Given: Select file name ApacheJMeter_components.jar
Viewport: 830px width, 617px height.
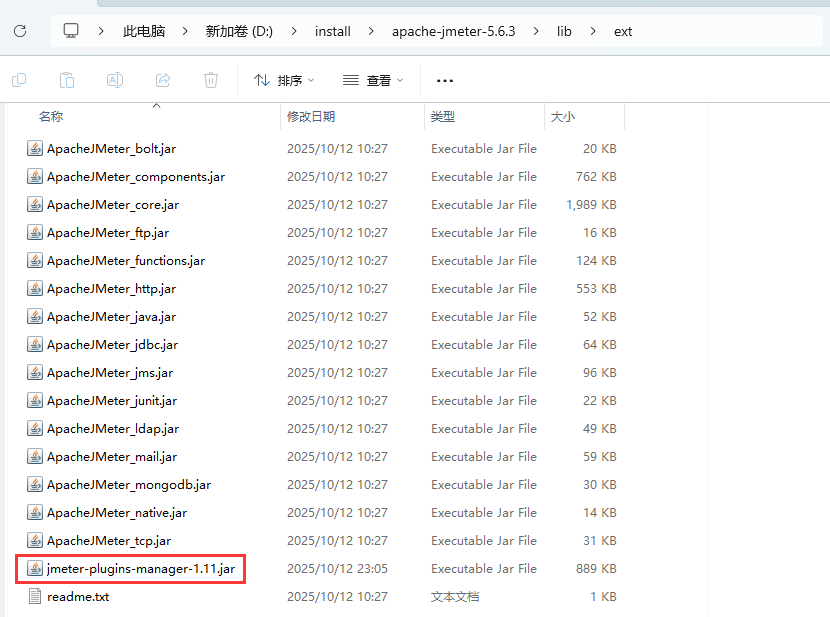Looking at the screenshot, I should (136, 177).
